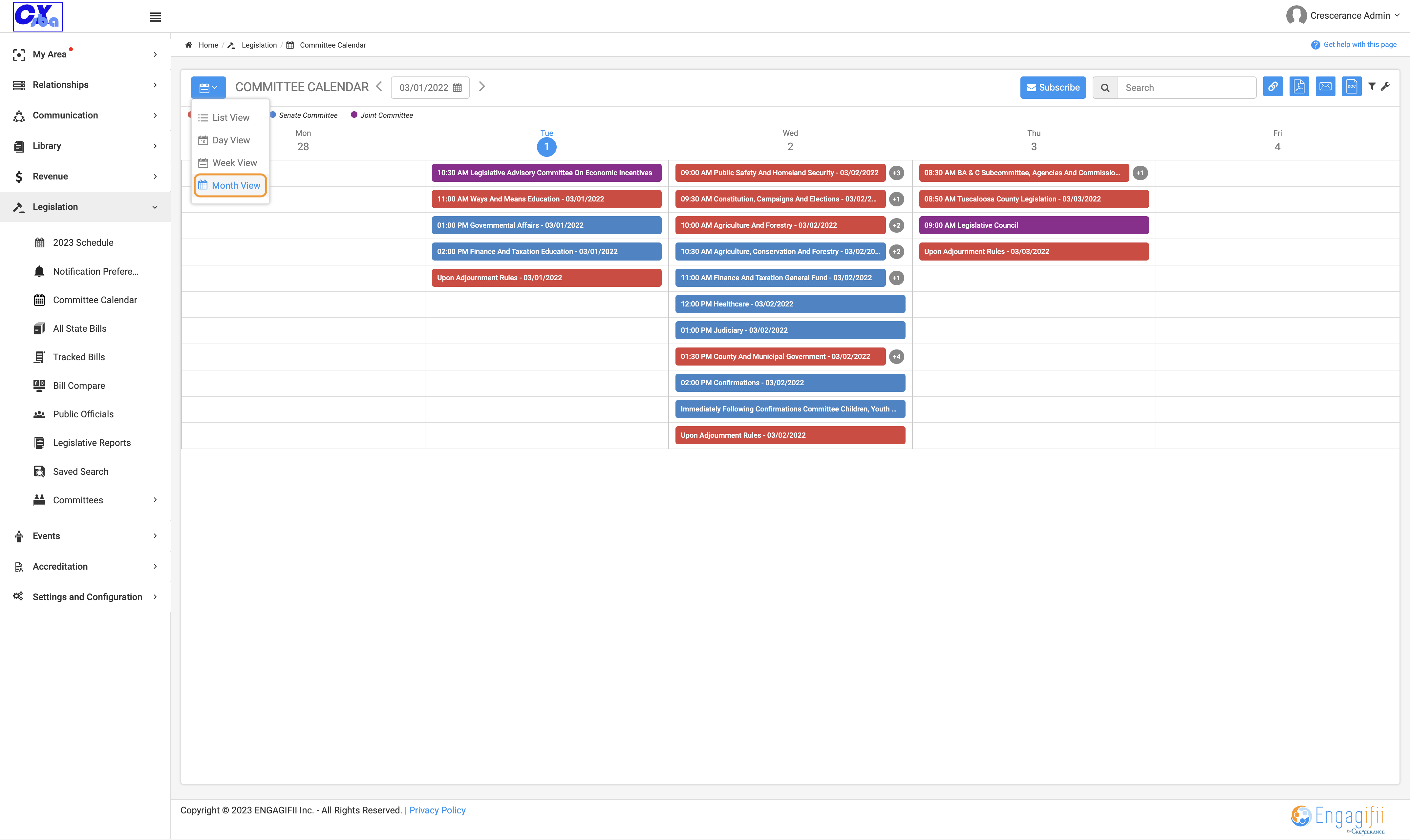Expand My Area sidebar section
The width and height of the screenshot is (1410, 840).
click(85, 54)
